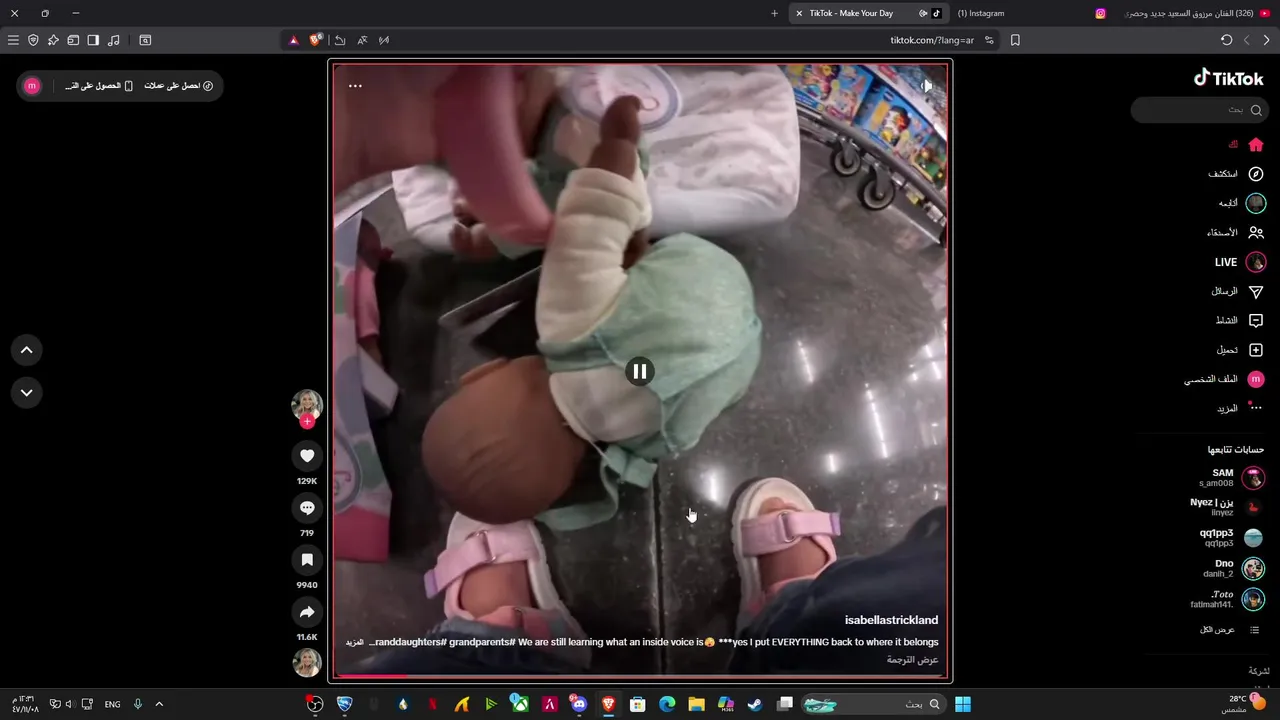Open comments bubble showing 719
Screen dimensions: 1280x720
click(307, 508)
